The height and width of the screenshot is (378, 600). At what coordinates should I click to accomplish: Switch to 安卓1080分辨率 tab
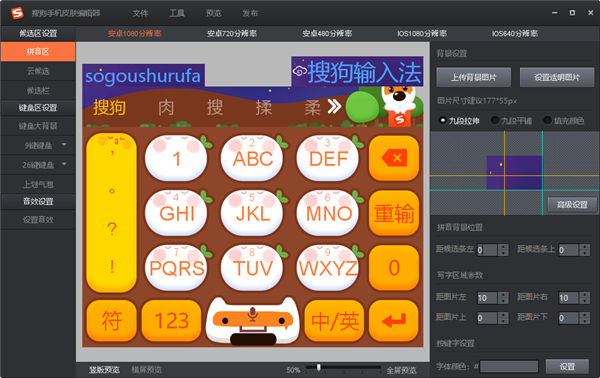pyautogui.click(x=135, y=34)
